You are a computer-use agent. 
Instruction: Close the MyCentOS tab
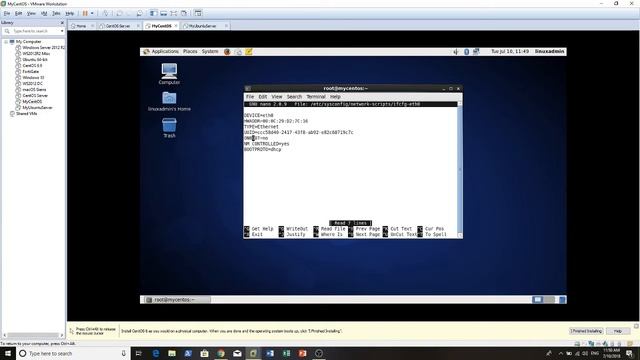(x=176, y=26)
